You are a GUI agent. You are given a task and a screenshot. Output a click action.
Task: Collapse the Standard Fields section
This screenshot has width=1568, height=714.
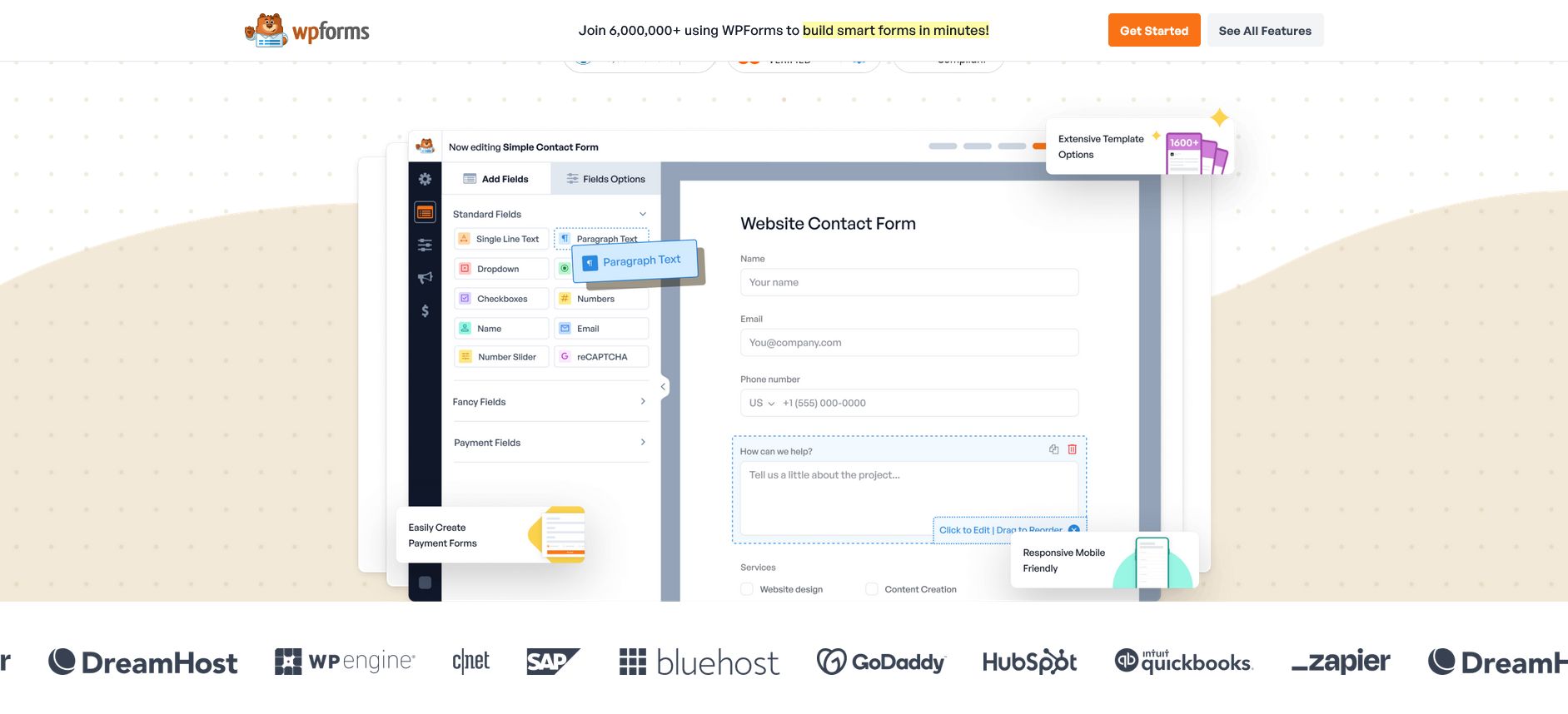(642, 214)
